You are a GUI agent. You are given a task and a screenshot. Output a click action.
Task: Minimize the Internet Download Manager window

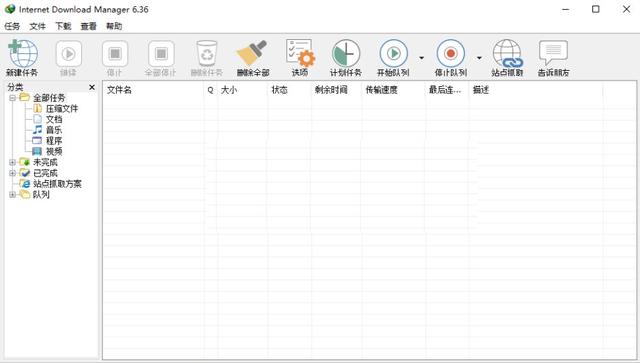565,9
